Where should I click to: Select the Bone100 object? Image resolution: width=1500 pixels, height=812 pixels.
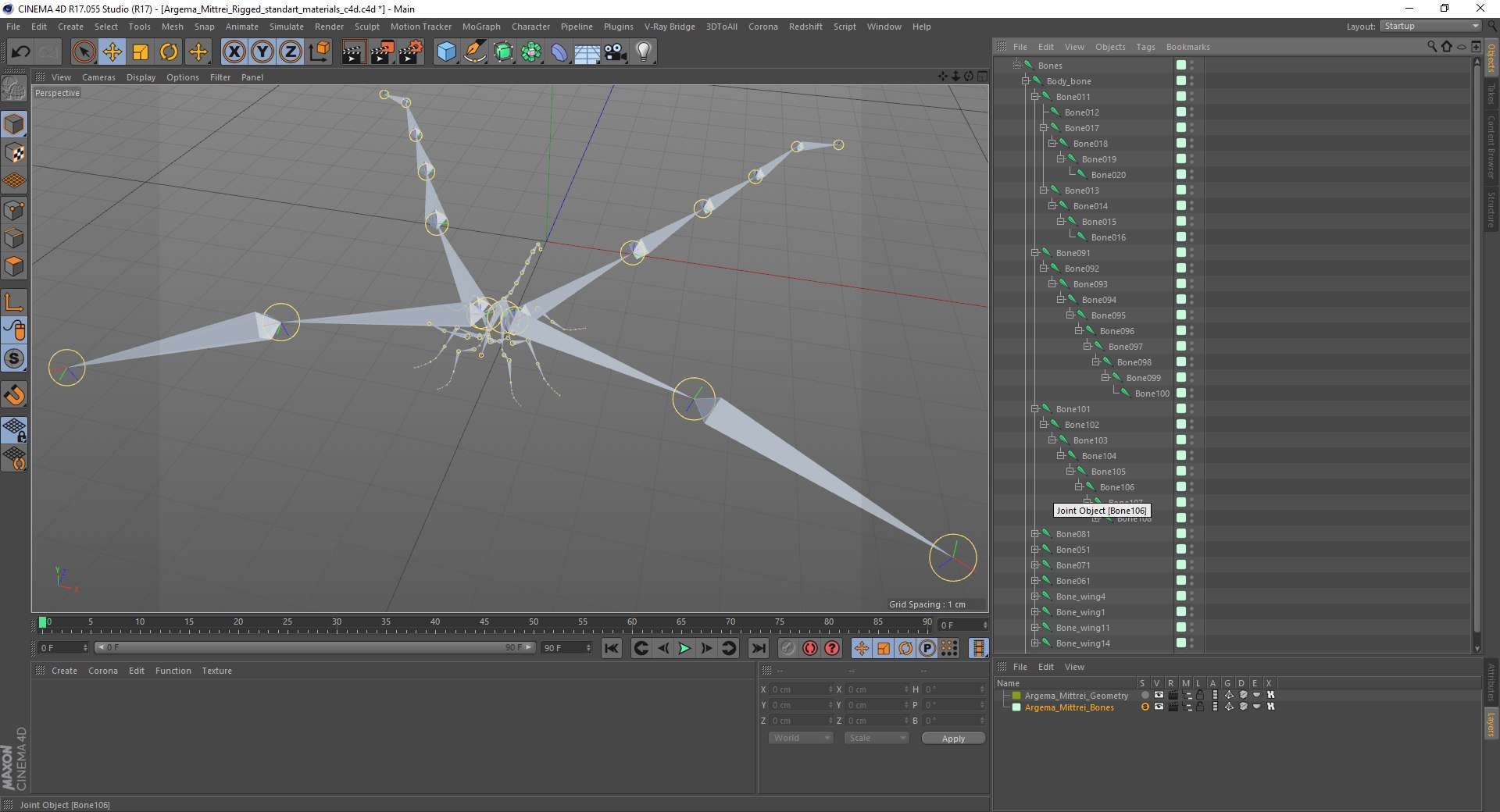click(x=1152, y=394)
